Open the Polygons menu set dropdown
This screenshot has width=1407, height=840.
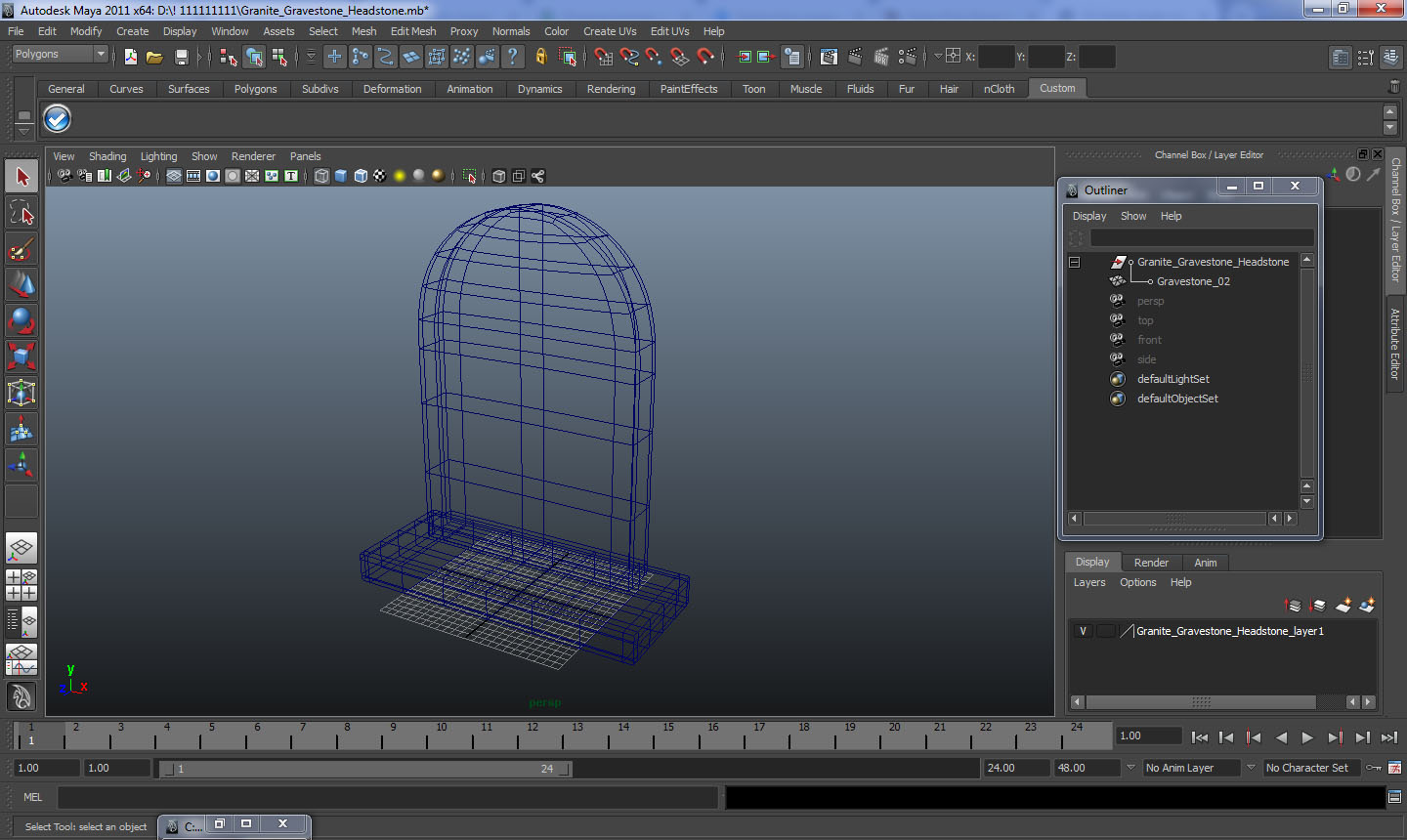(59, 55)
